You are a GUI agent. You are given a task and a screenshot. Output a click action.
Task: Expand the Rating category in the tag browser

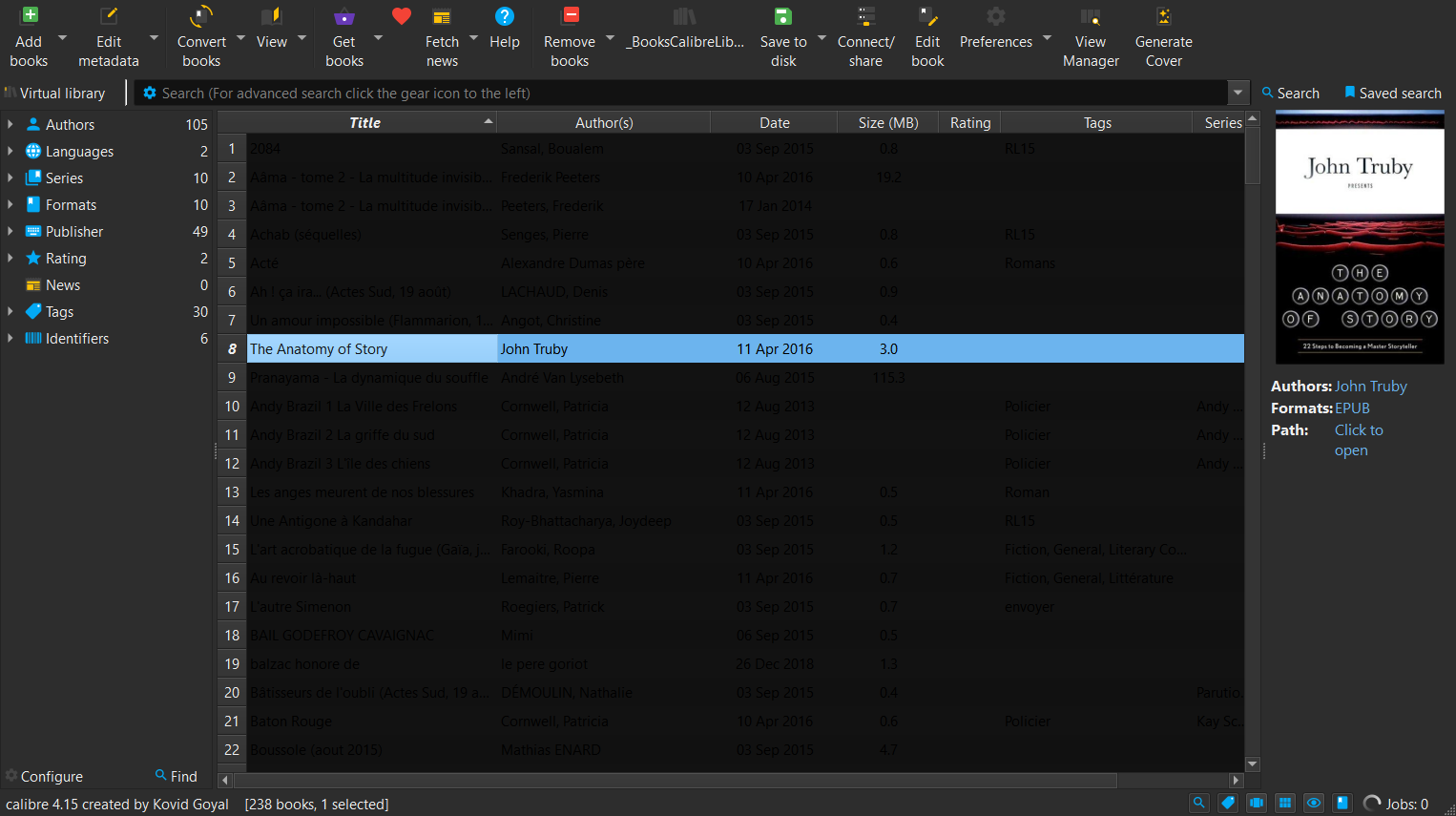[10, 258]
